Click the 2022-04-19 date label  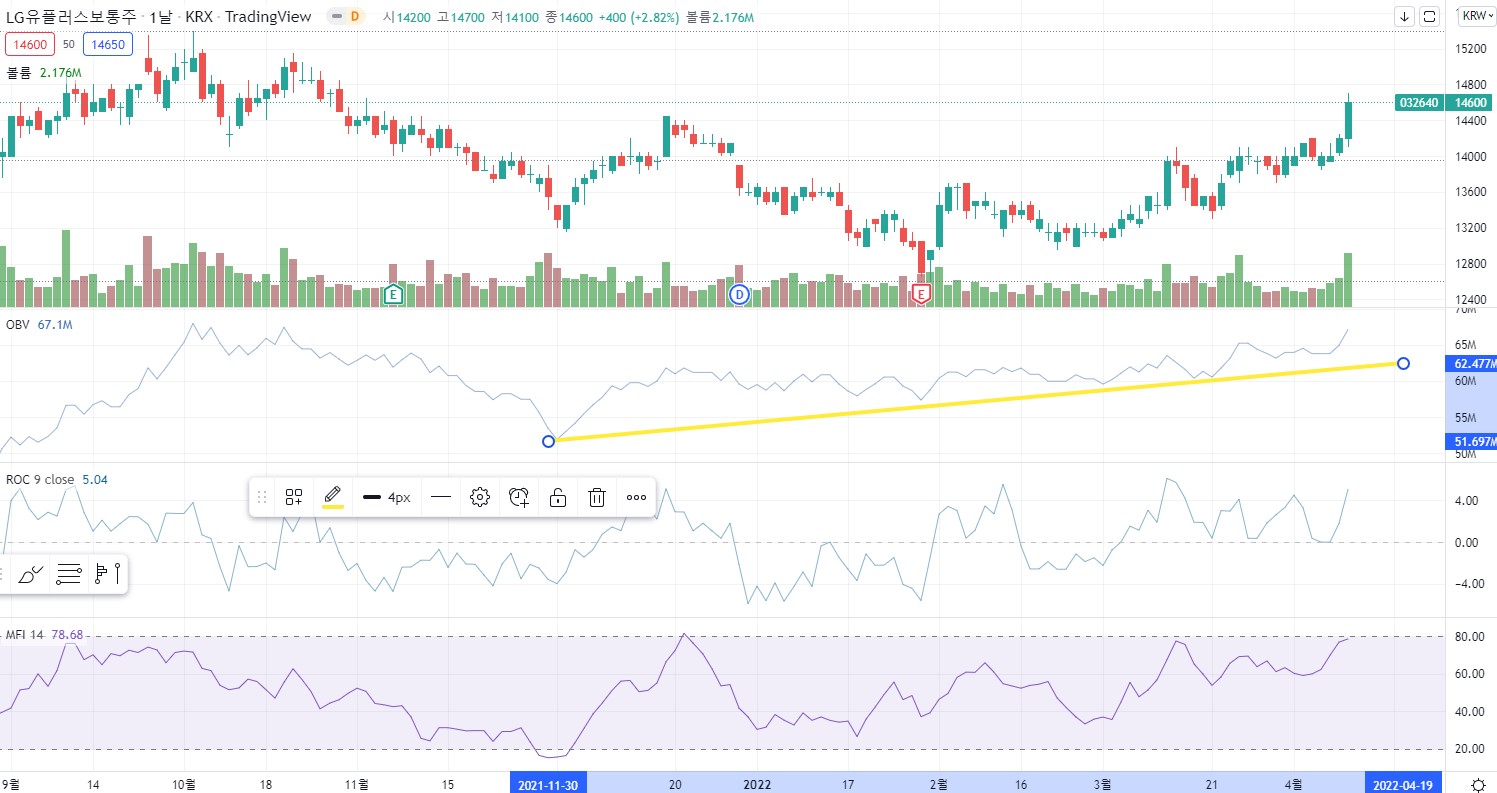(1404, 784)
